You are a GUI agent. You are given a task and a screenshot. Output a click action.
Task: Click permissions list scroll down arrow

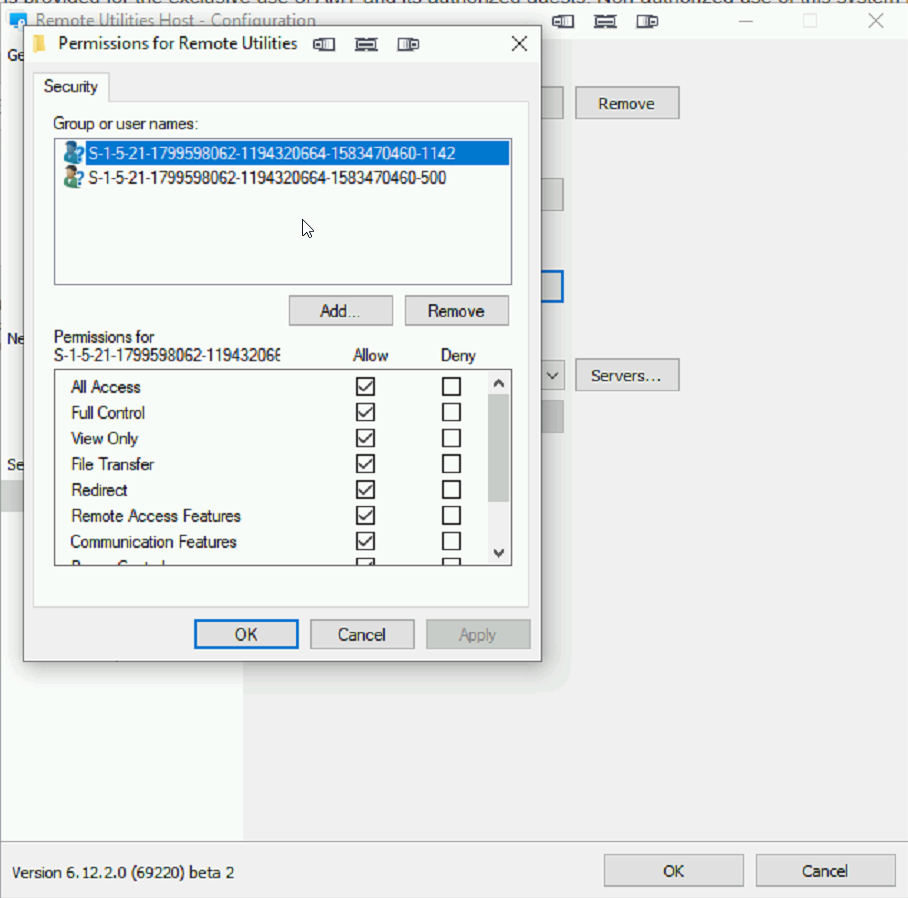(x=500, y=554)
